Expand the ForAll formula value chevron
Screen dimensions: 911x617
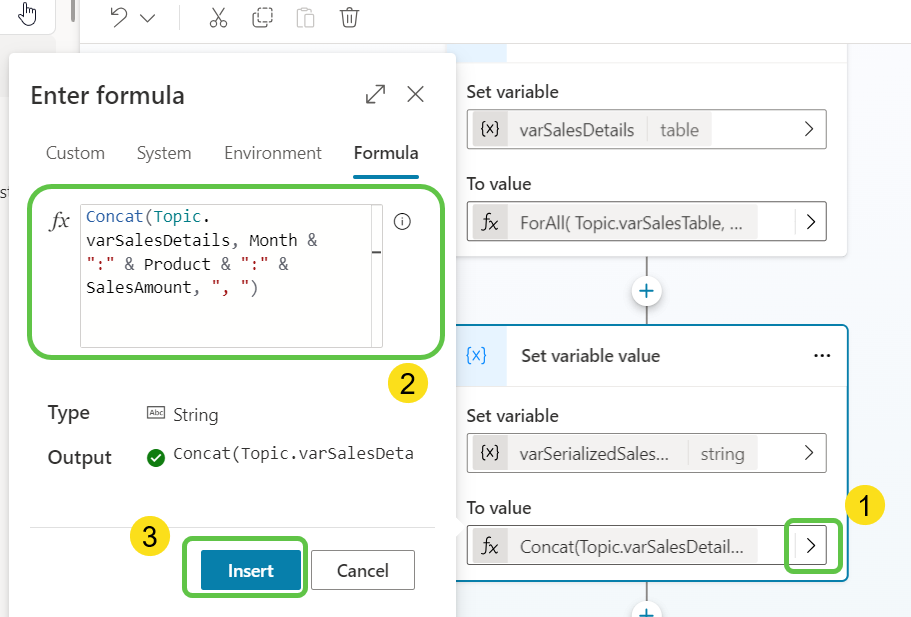810,222
